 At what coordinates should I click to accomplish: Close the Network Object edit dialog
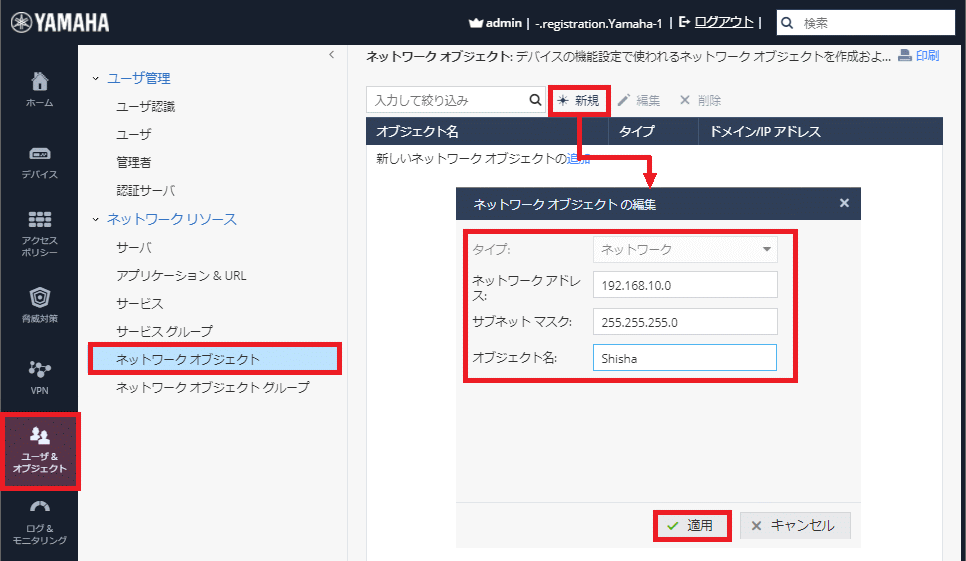(844, 203)
